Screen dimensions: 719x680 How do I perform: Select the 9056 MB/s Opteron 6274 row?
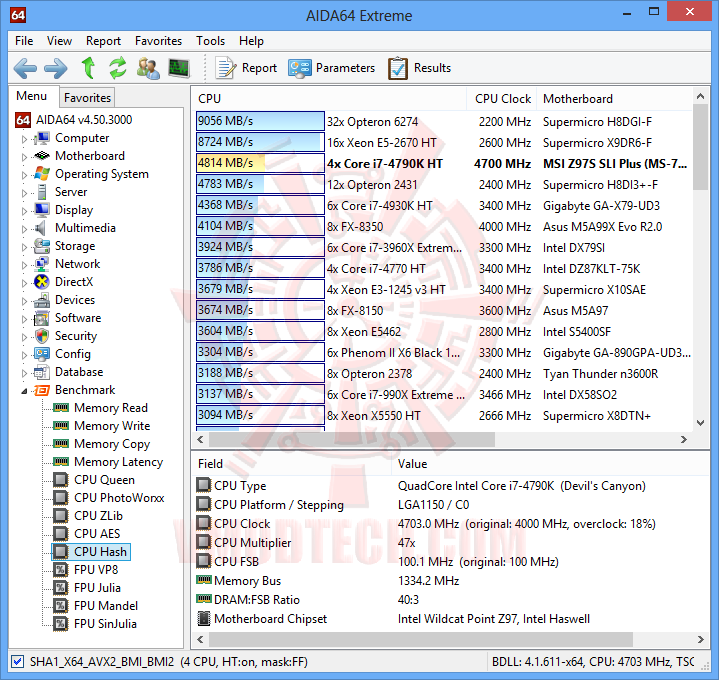coord(443,122)
